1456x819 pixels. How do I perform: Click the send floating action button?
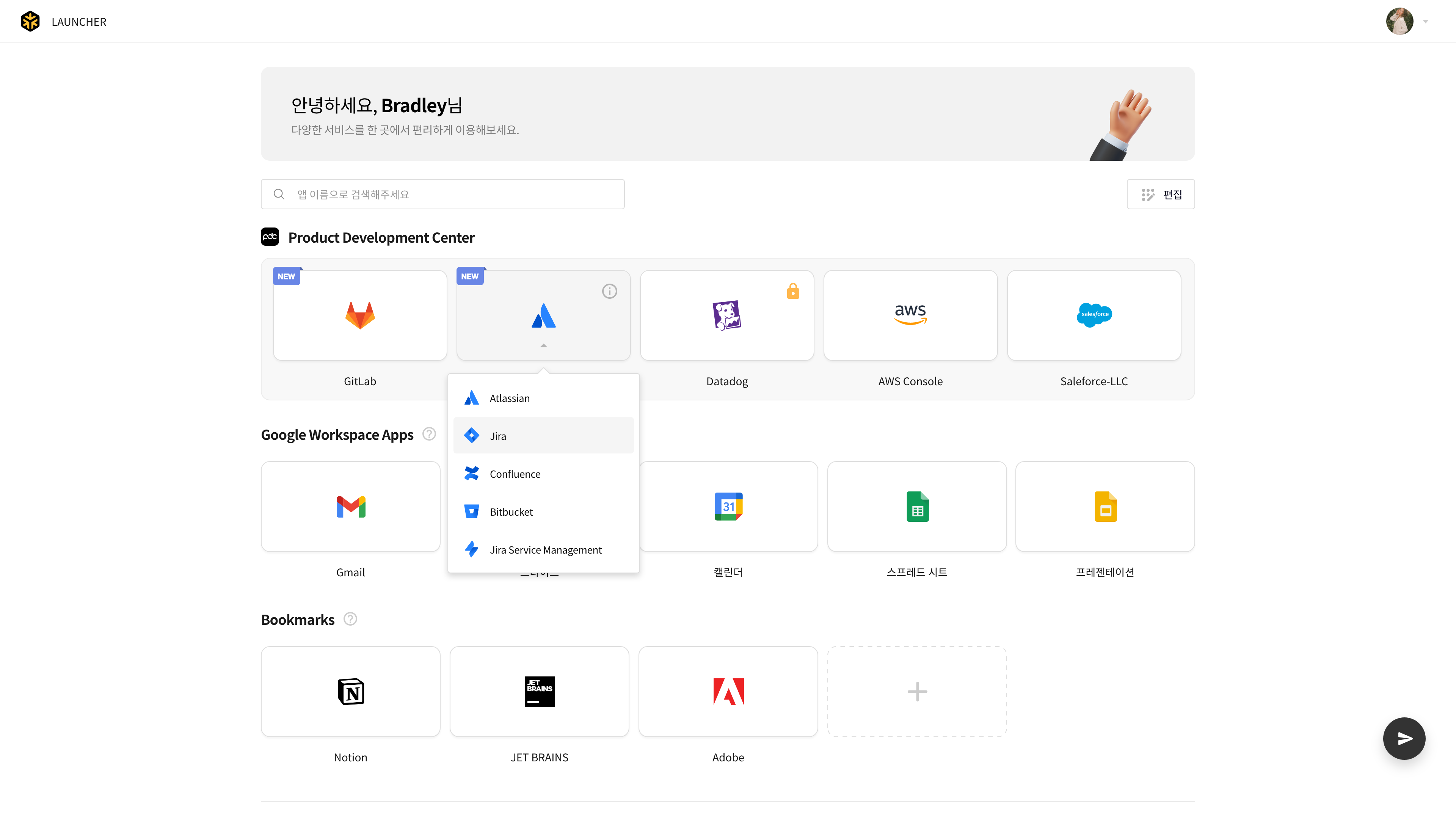click(1404, 738)
